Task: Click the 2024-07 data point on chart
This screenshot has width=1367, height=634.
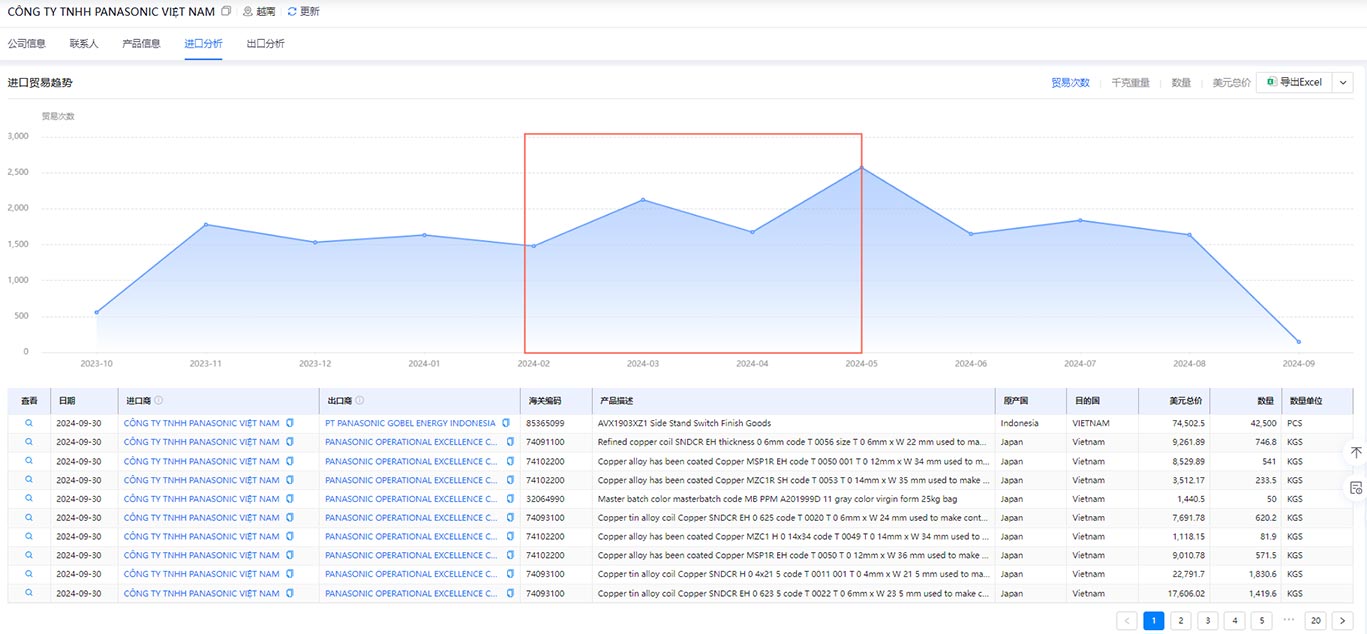Action: coord(1080,220)
